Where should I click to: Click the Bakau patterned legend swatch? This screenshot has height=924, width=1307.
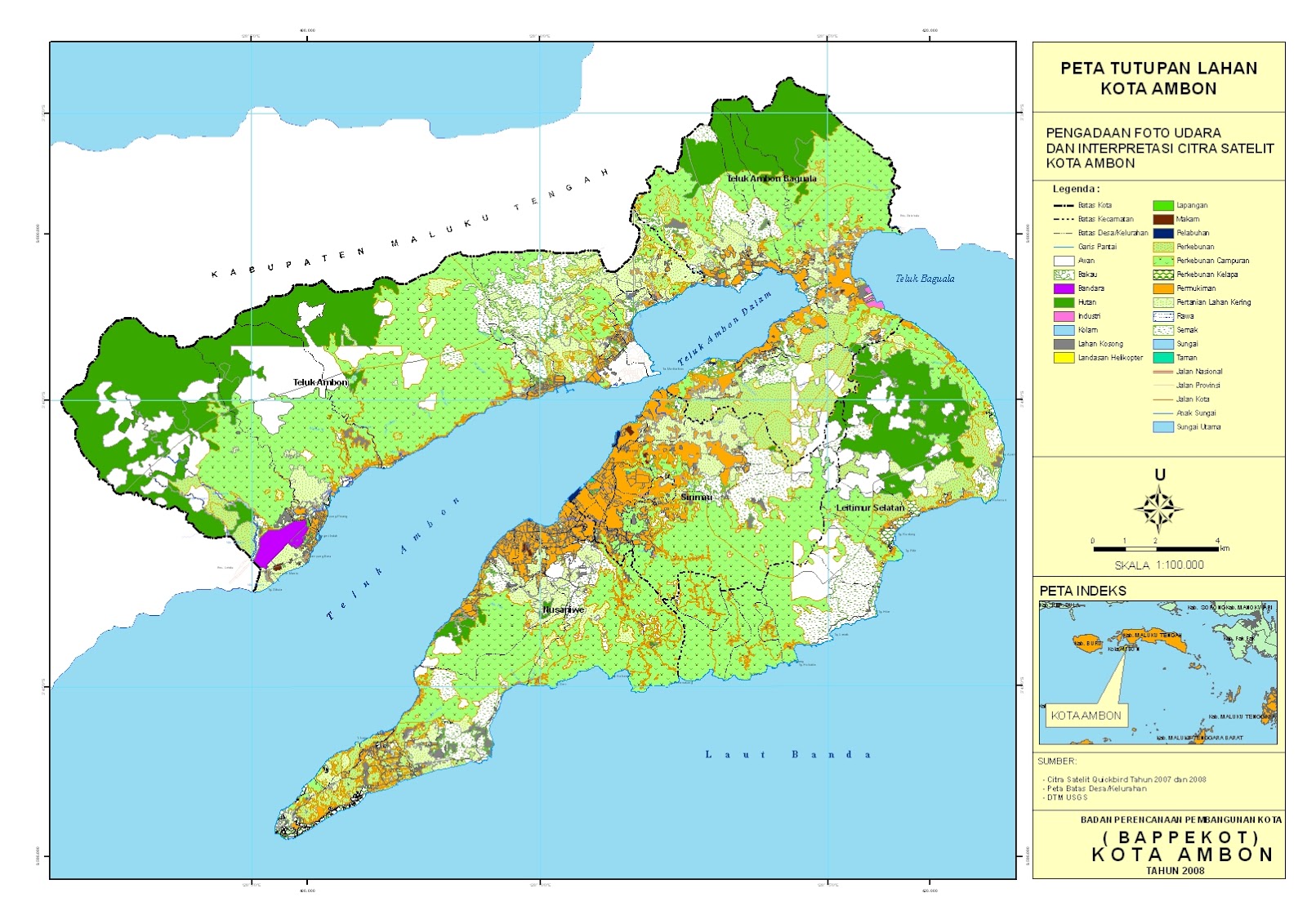[x=1064, y=275]
